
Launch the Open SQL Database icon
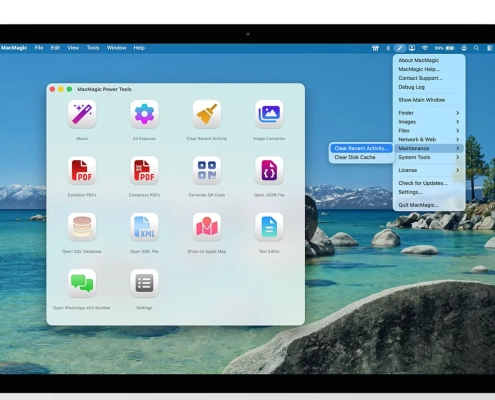tap(82, 227)
